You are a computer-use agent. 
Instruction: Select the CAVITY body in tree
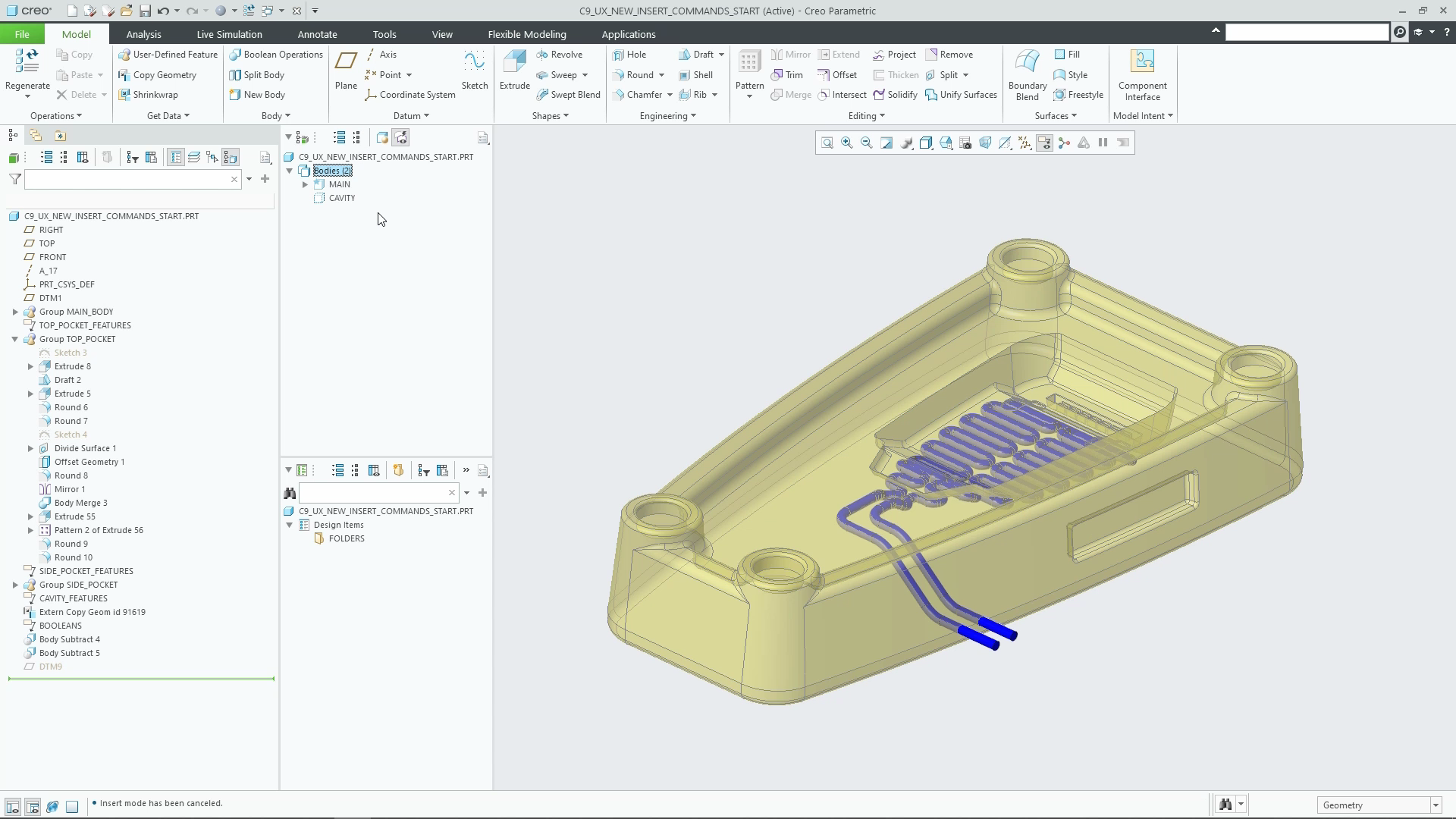click(341, 198)
